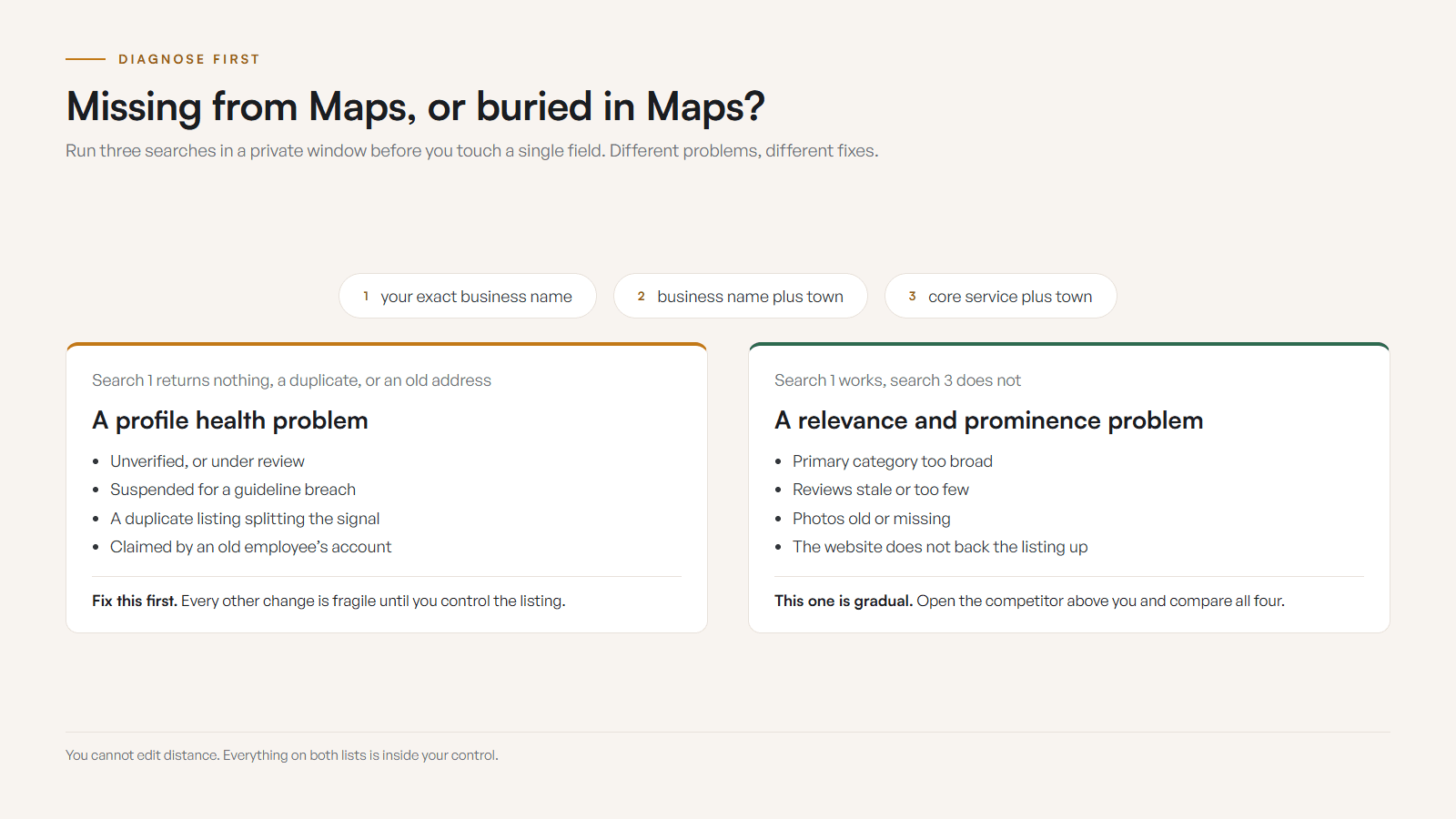Click 'A duplicate listing splitting the signal' bullet
This screenshot has height=819, width=1456.
tap(245, 519)
